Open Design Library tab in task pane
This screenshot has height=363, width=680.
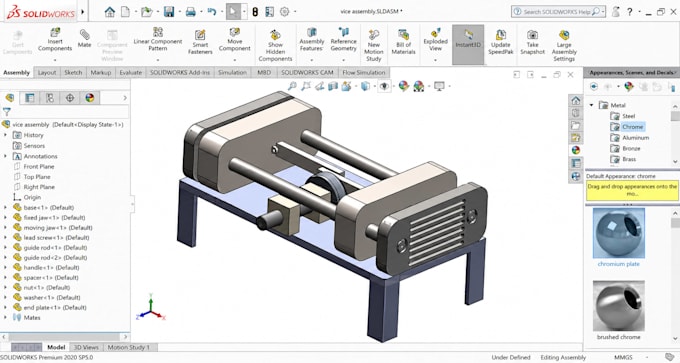pos(575,113)
